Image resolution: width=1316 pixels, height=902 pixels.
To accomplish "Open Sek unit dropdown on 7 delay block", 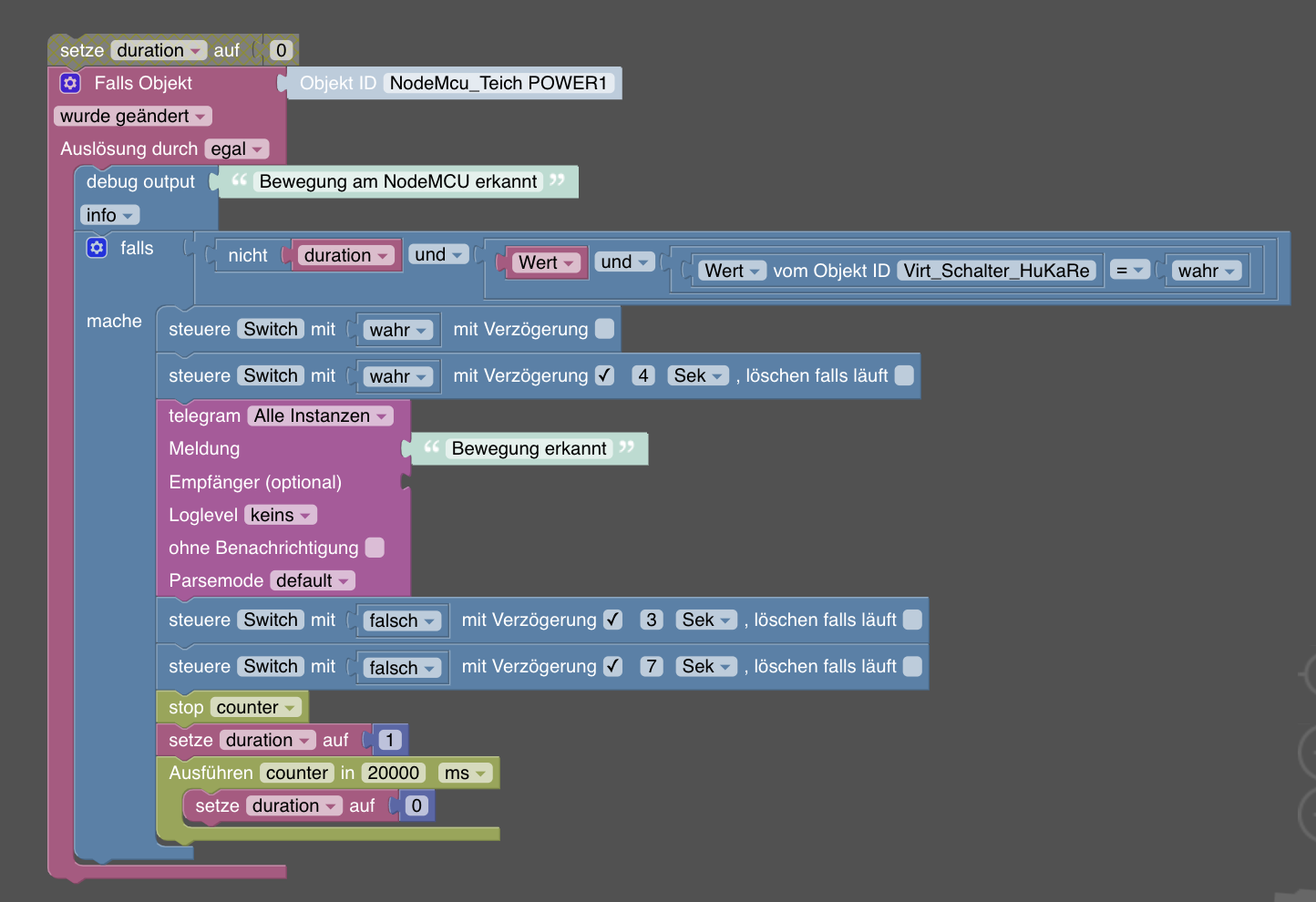I will [706, 666].
